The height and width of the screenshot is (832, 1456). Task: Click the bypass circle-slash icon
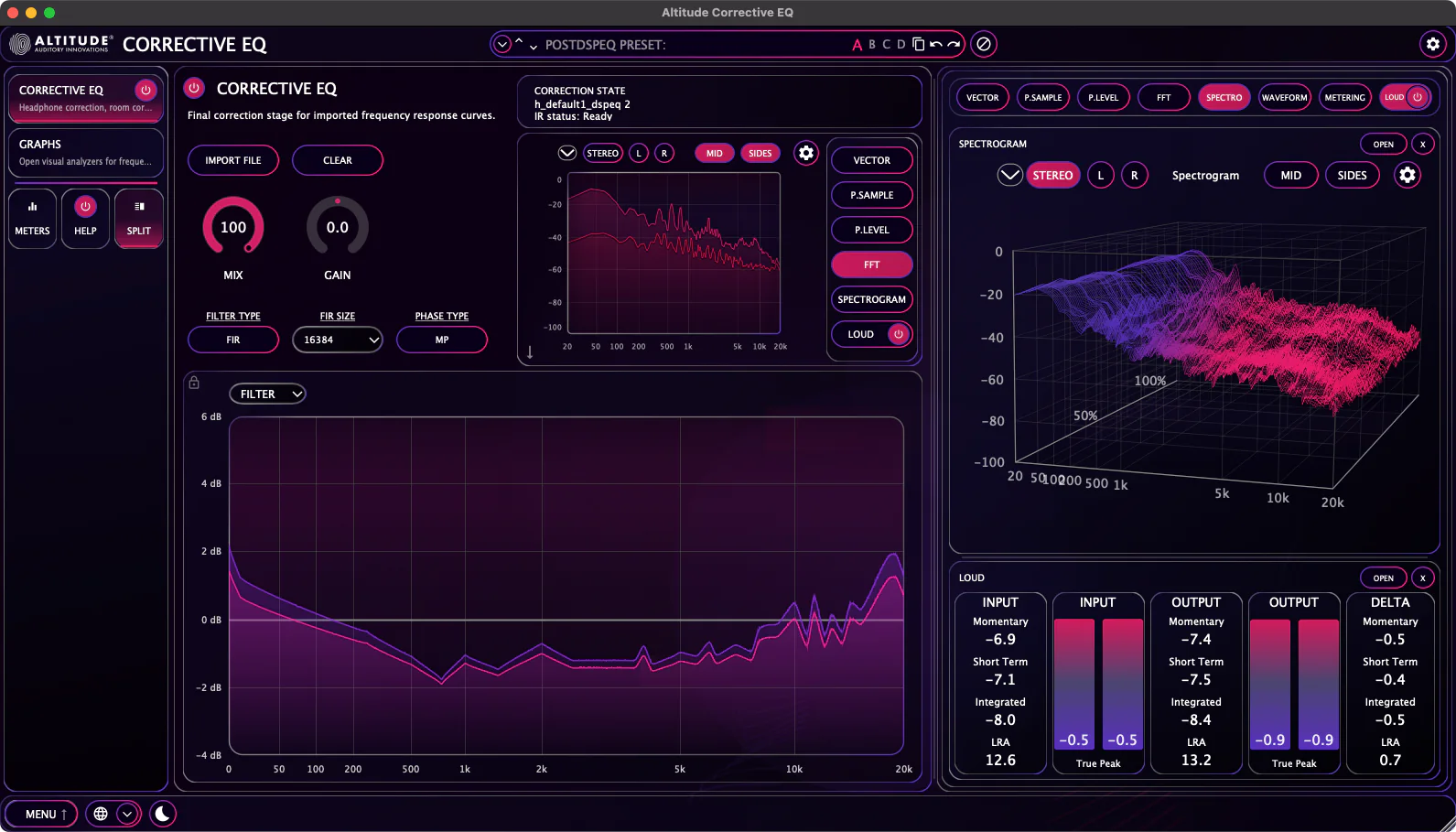coord(984,44)
